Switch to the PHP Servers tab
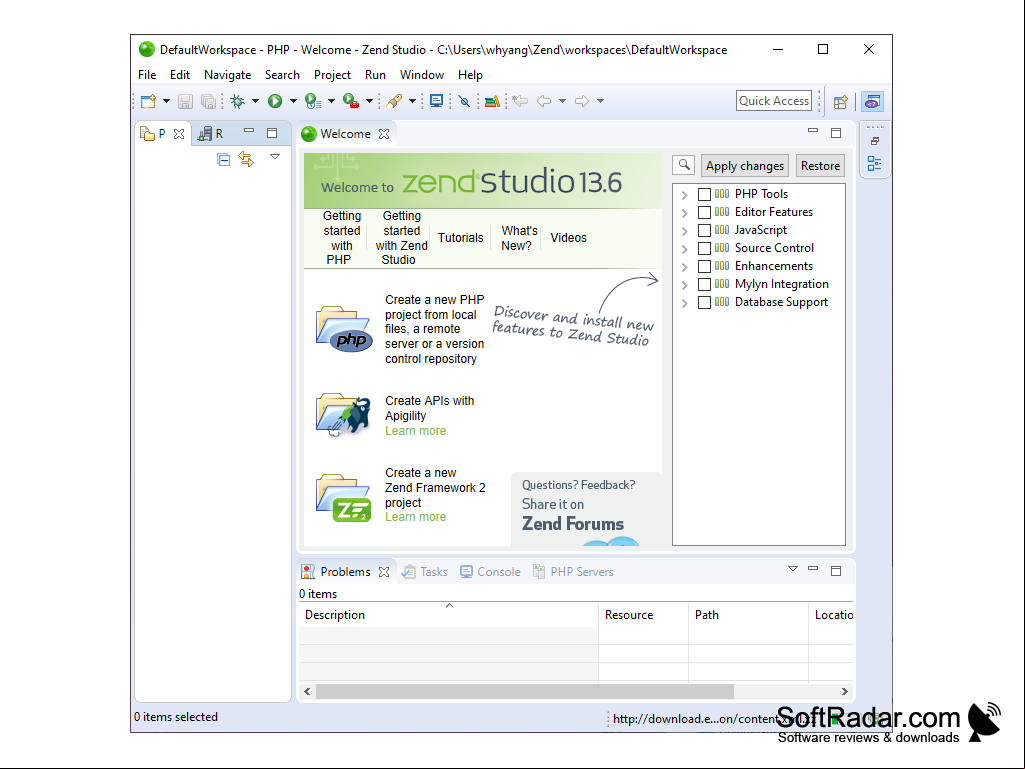This screenshot has height=769, width=1025. pyautogui.click(x=573, y=572)
